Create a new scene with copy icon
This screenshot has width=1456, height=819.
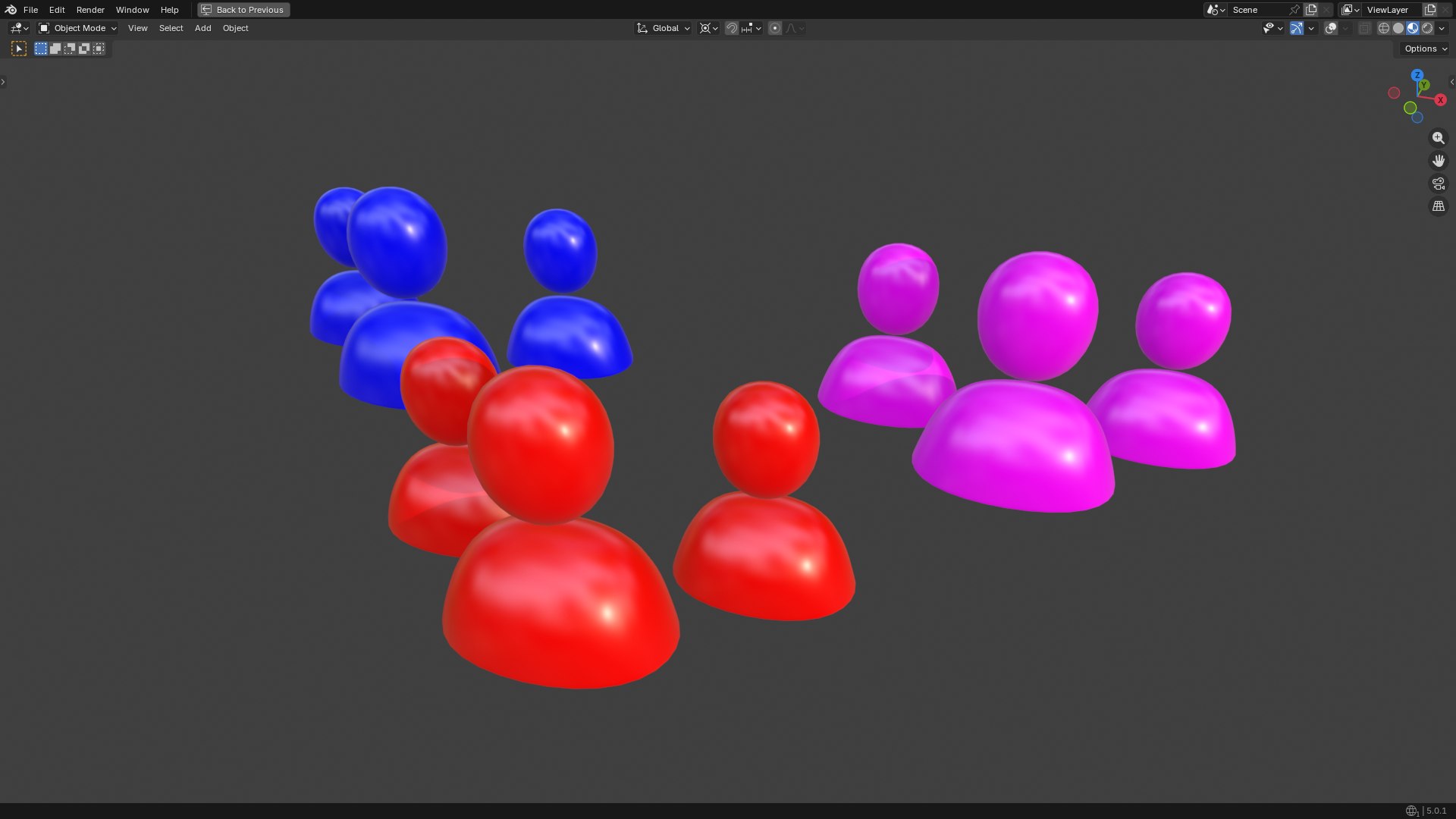pos(1311,10)
